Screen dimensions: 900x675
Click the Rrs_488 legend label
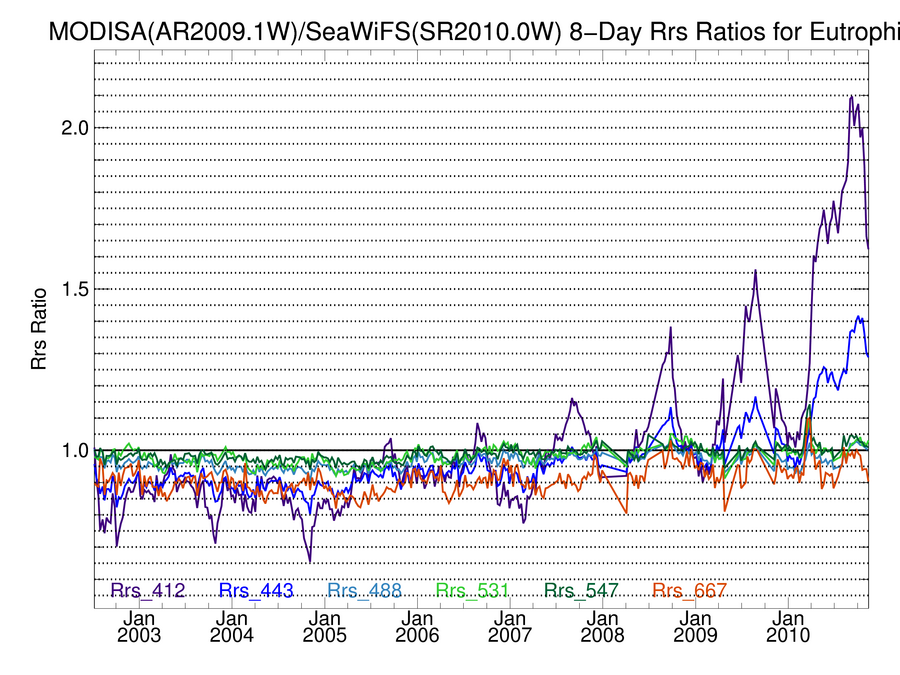(x=364, y=591)
